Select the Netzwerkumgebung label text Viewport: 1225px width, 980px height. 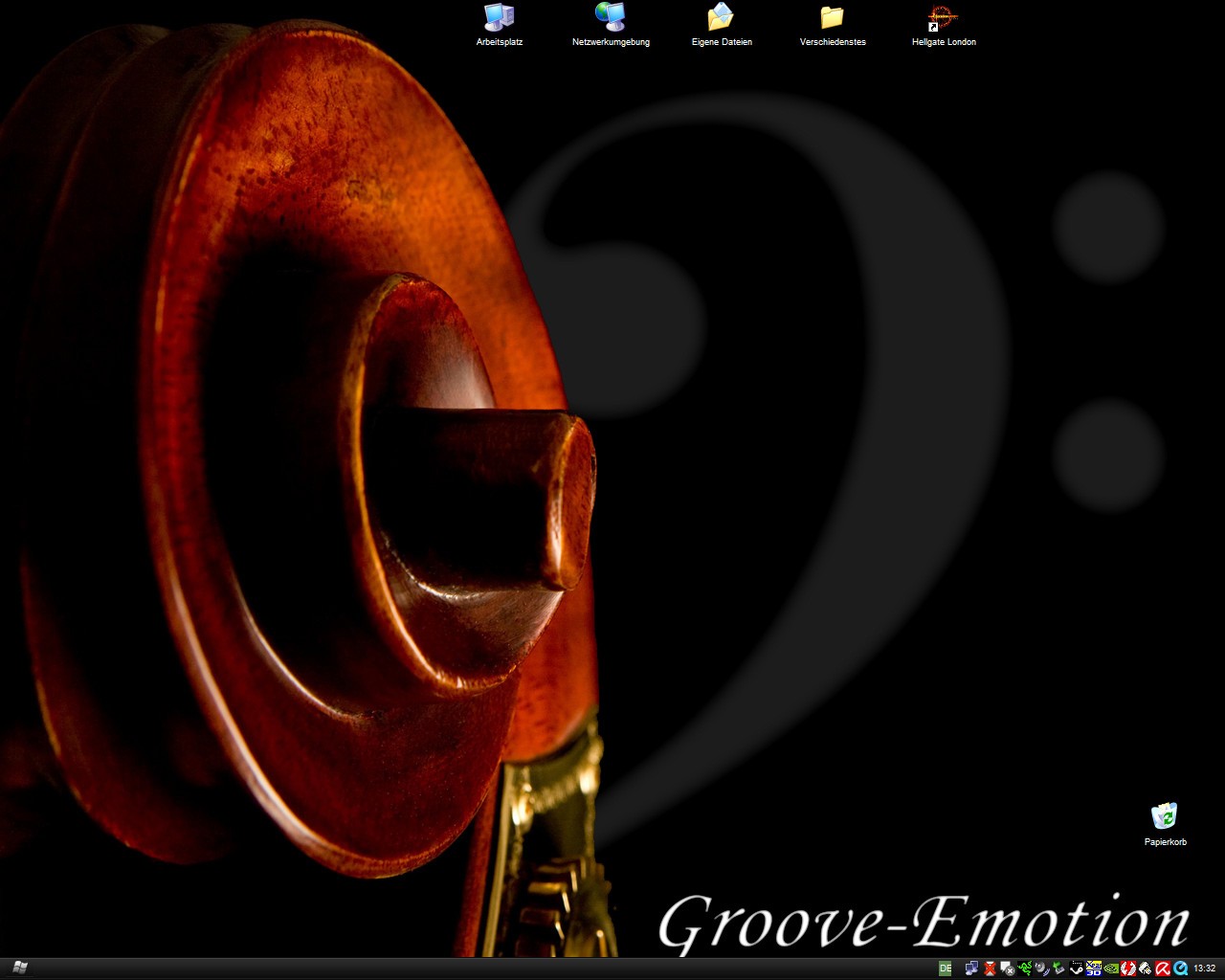(611, 42)
